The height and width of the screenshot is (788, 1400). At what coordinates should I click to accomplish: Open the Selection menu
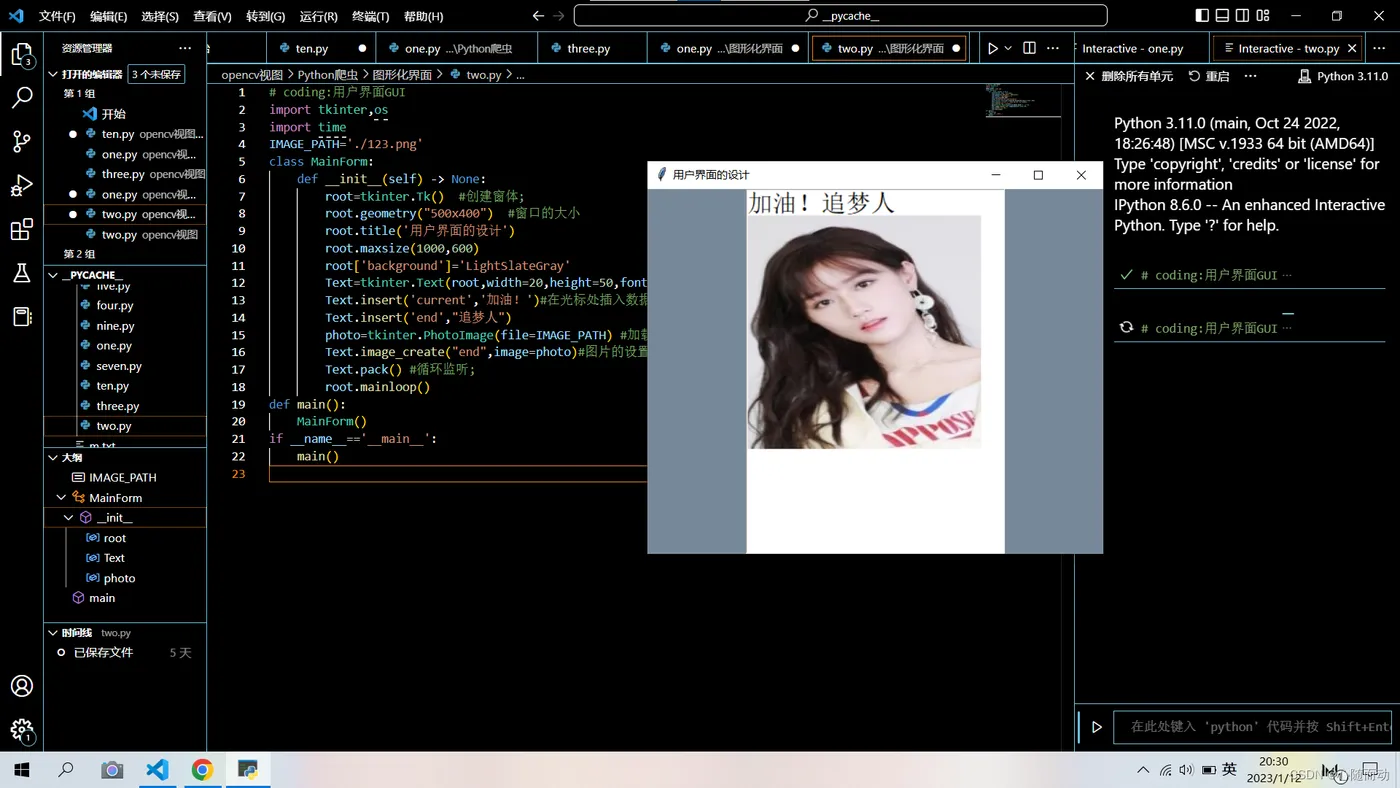[160, 16]
